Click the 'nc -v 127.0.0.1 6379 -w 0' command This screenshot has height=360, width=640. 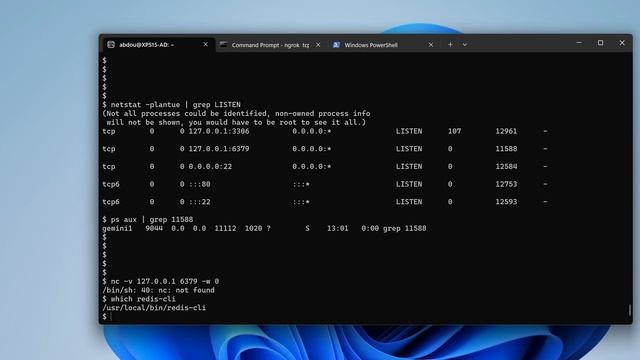165,282
